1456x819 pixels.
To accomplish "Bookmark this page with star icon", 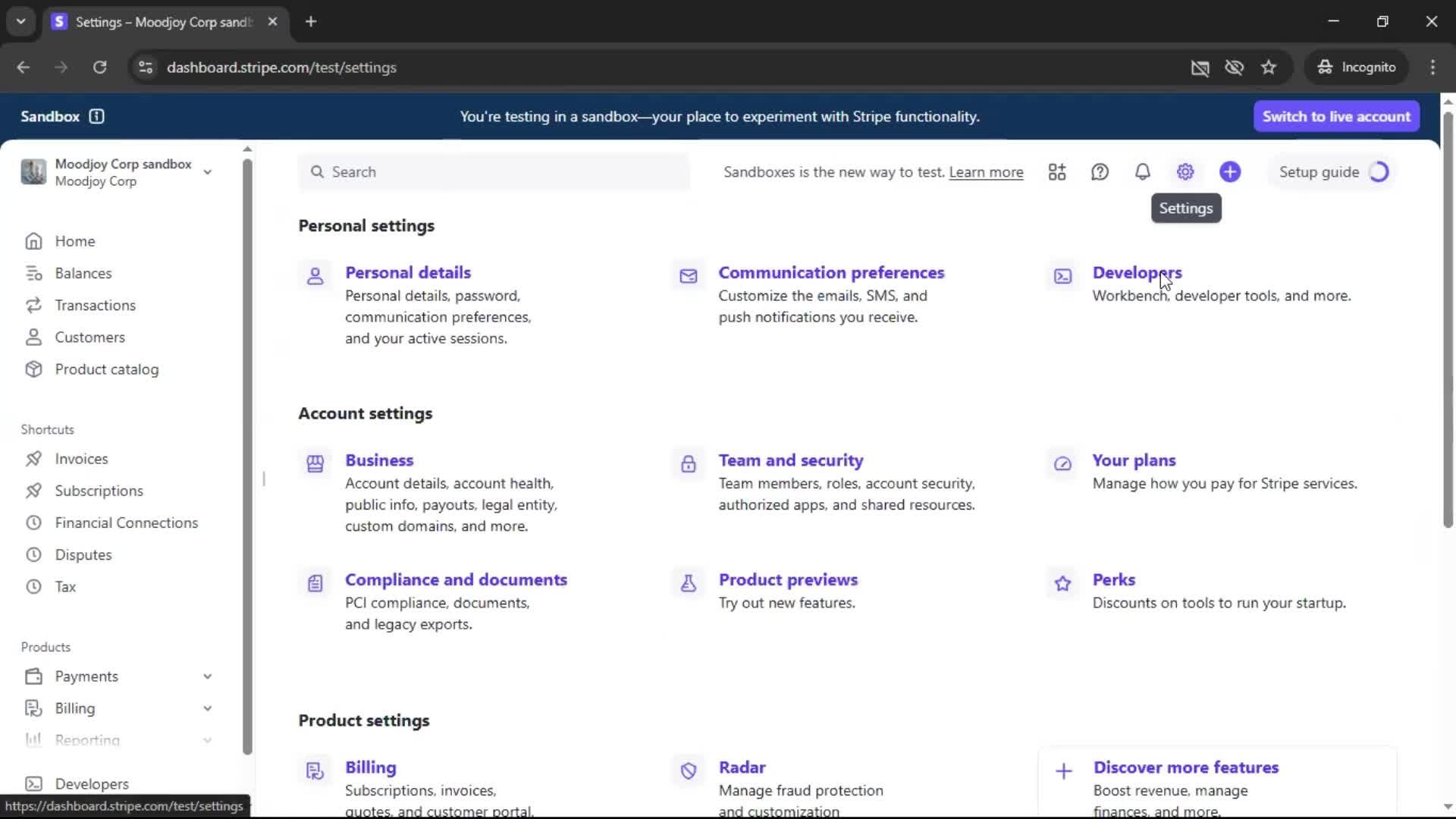I will (1269, 67).
